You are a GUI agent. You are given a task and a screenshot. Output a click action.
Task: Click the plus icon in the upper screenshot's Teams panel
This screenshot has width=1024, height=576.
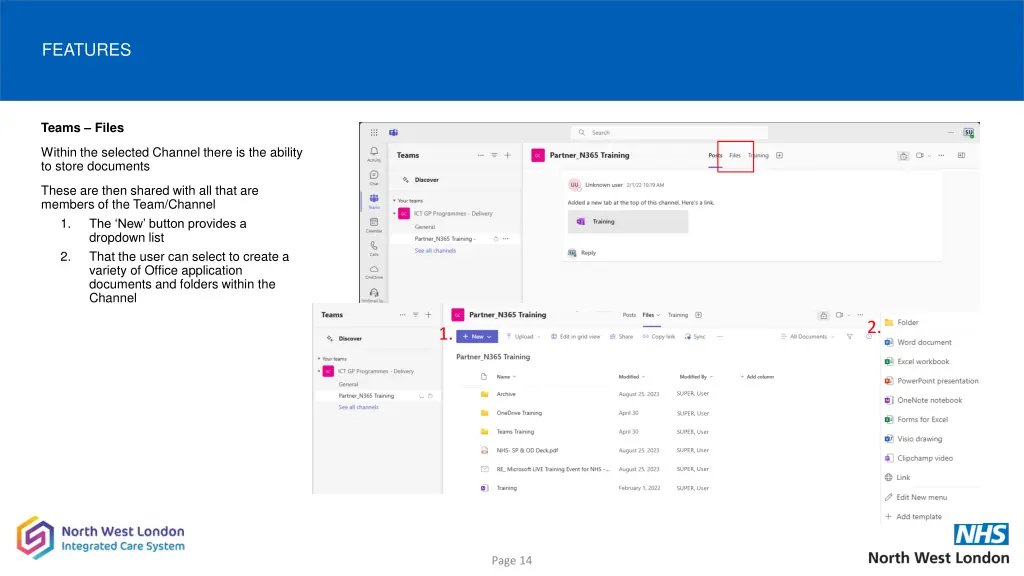click(507, 155)
